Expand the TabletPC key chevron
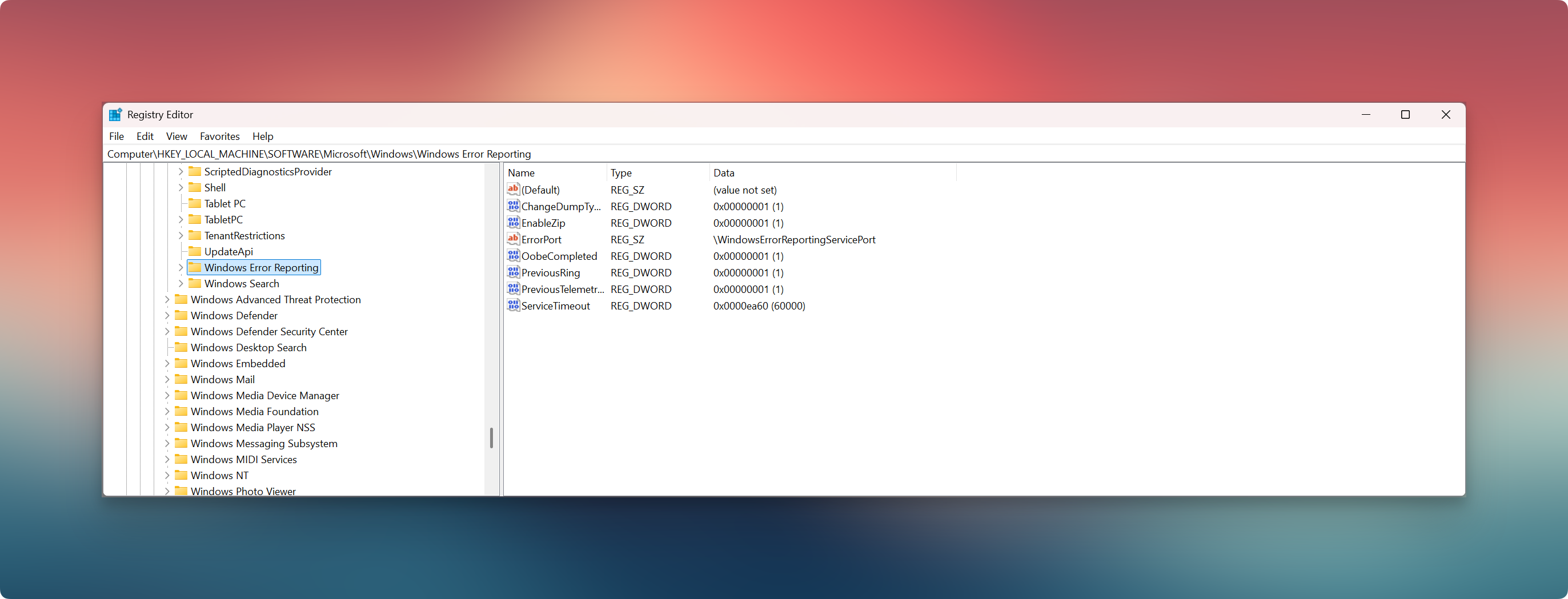Image resolution: width=1568 pixels, height=599 pixels. pyautogui.click(x=181, y=220)
